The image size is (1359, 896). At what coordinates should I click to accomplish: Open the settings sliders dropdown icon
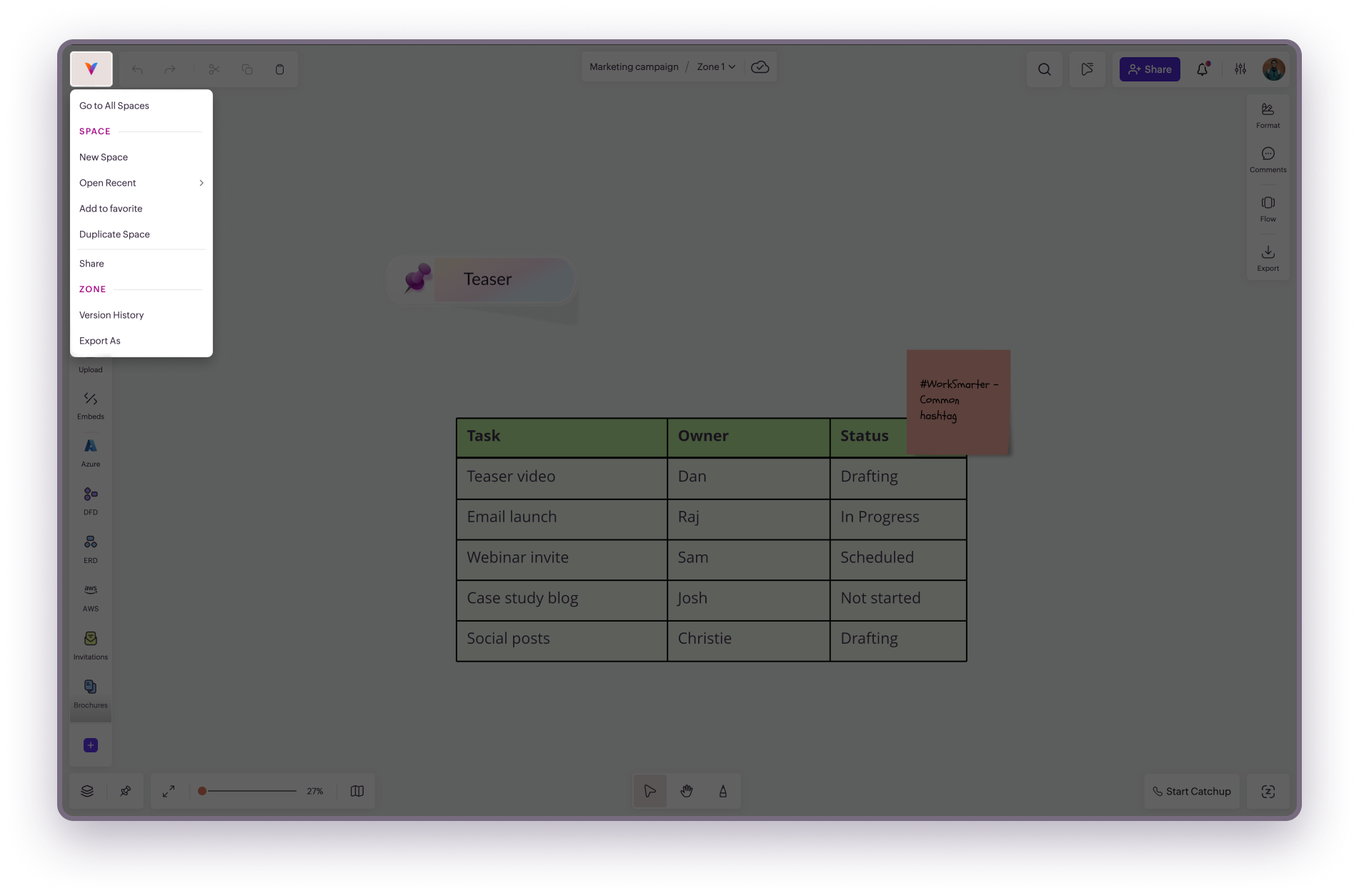click(x=1240, y=69)
